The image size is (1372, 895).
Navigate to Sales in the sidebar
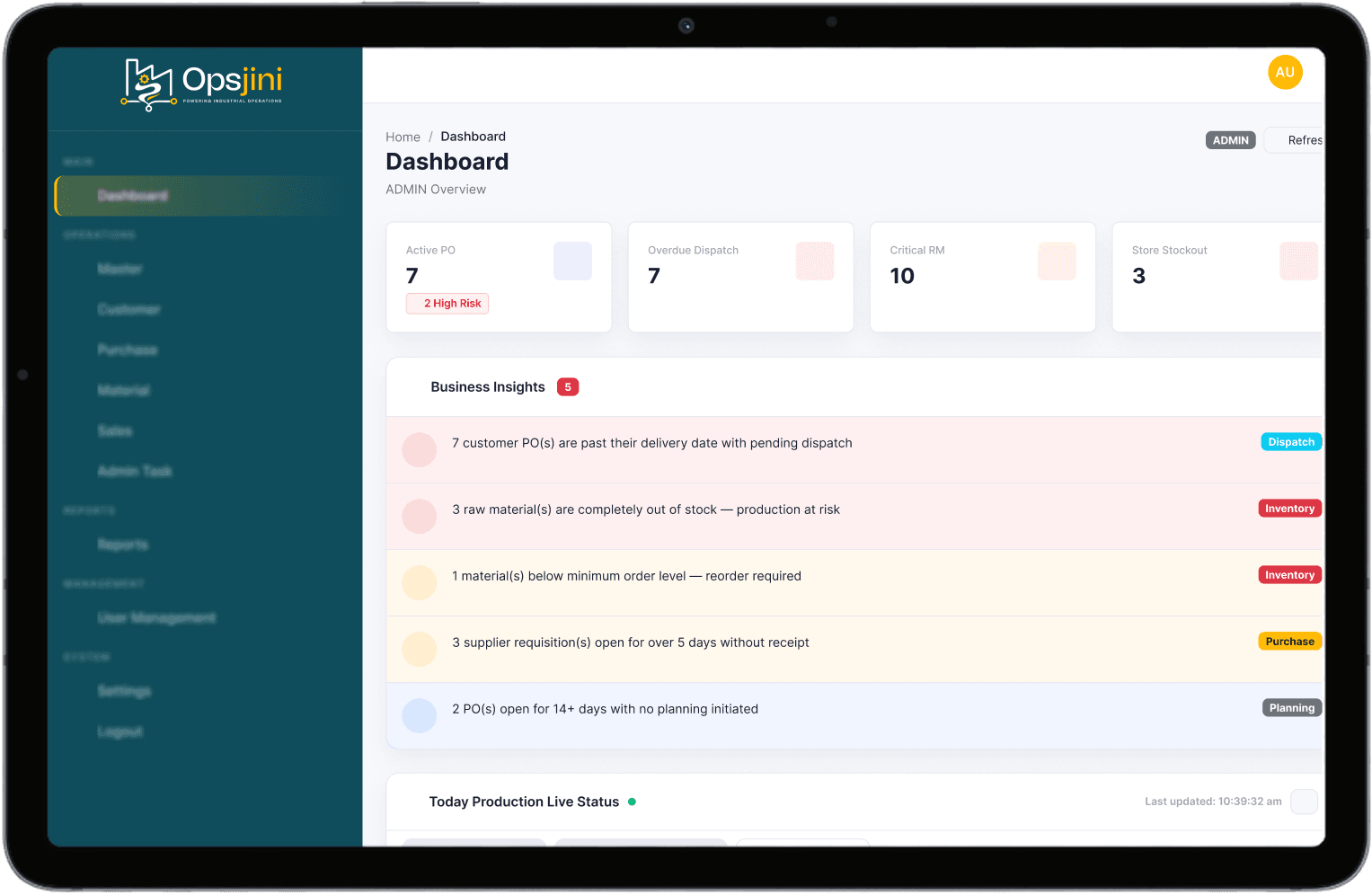click(x=115, y=430)
